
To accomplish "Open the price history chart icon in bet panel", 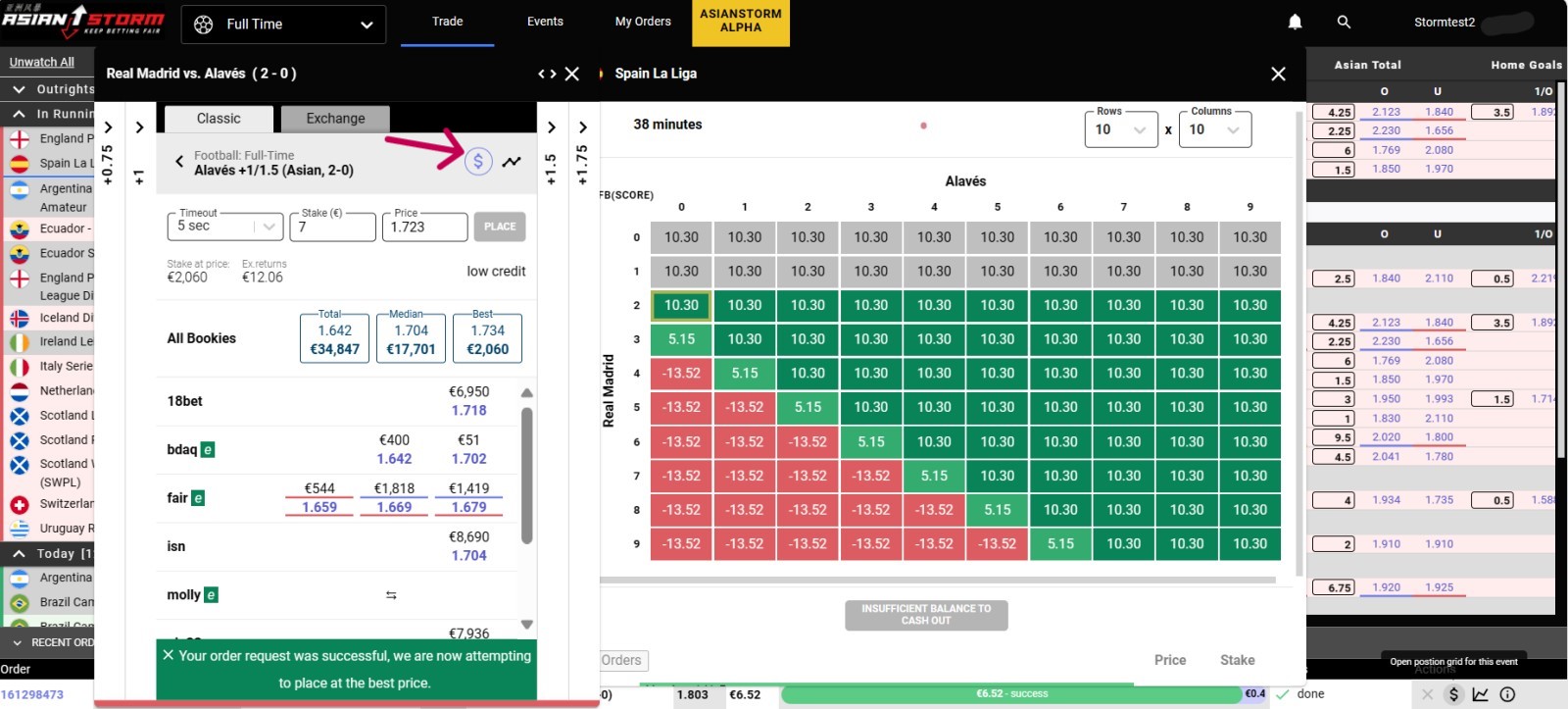I will tap(512, 162).
